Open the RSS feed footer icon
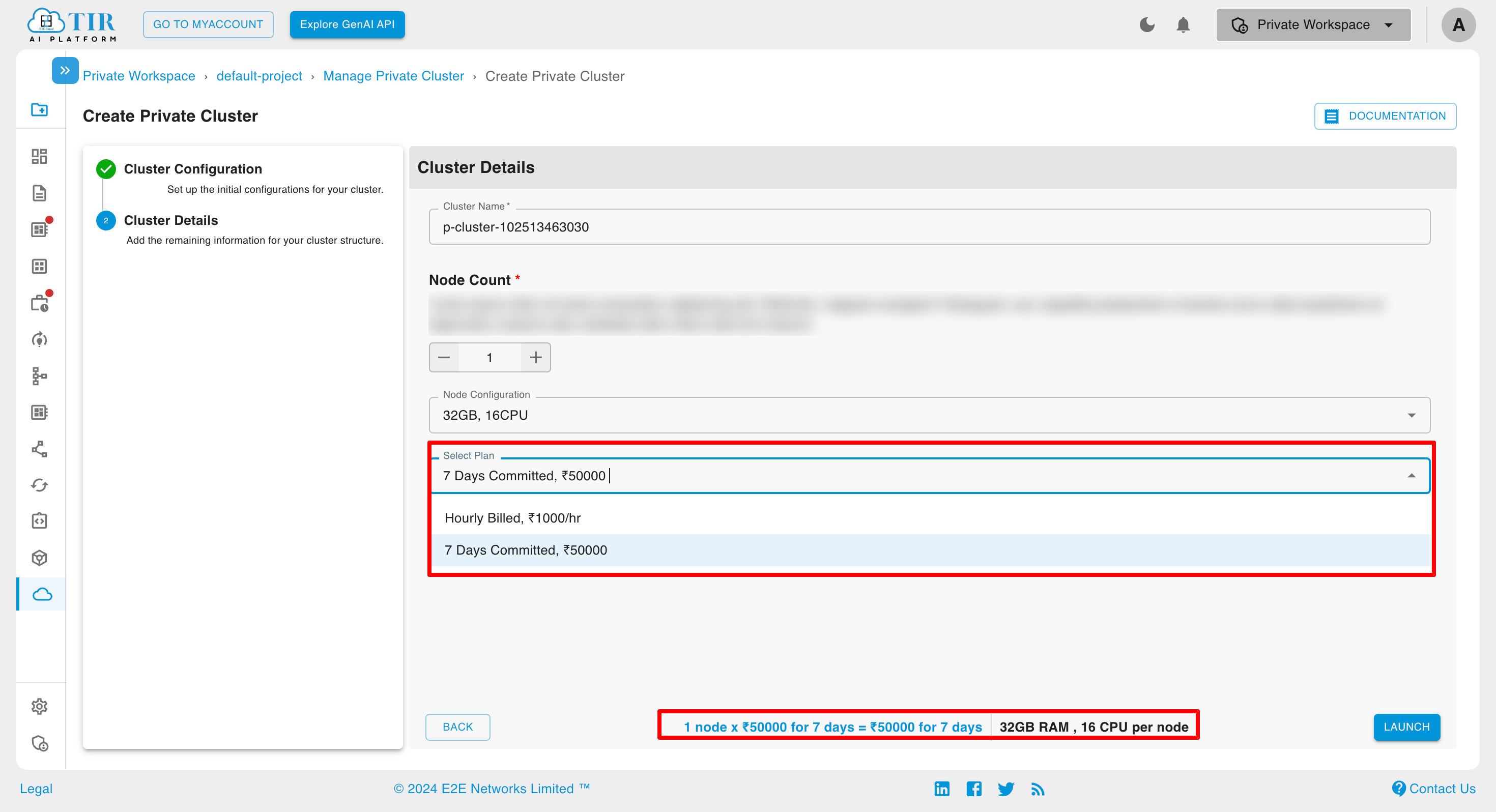Image resolution: width=1496 pixels, height=812 pixels. coord(1038,789)
